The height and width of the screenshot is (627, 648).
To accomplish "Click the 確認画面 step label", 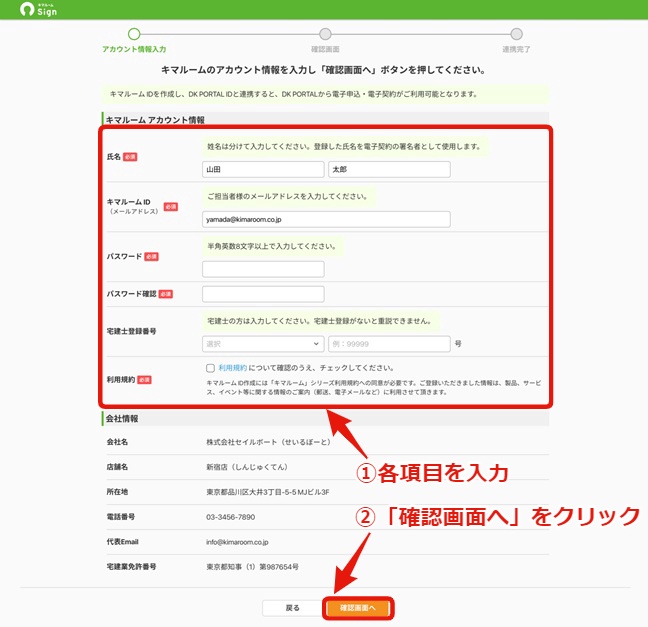I will point(325,49).
